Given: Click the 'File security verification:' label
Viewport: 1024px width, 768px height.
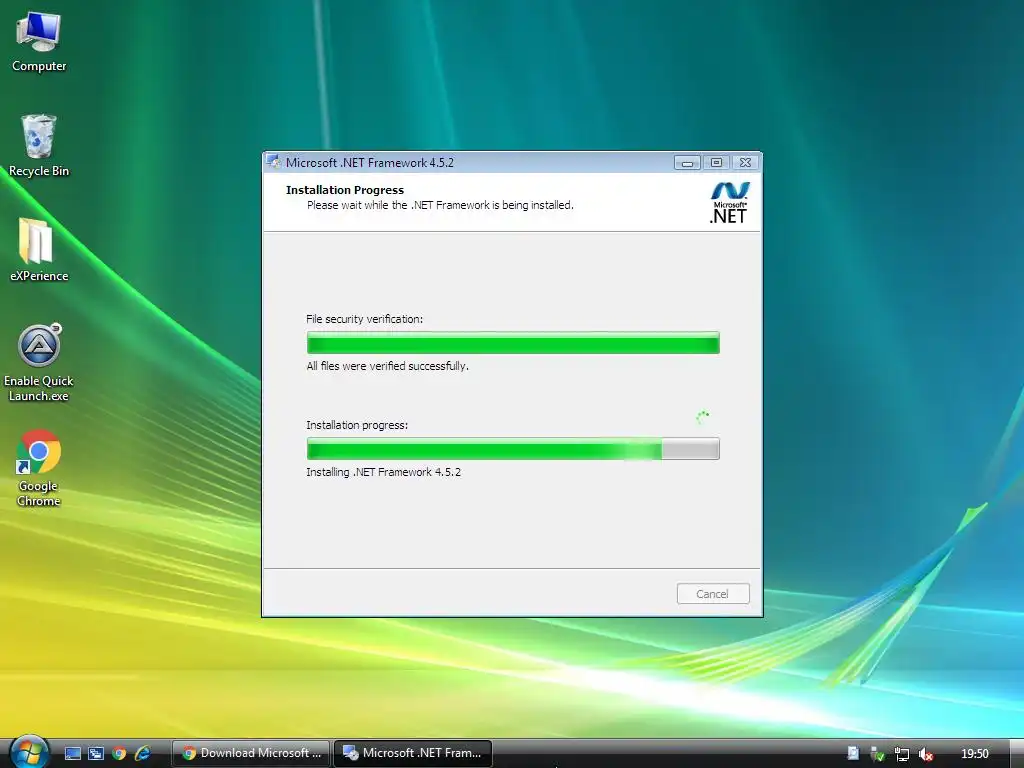Looking at the screenshot, I should (x=364, y=319).
